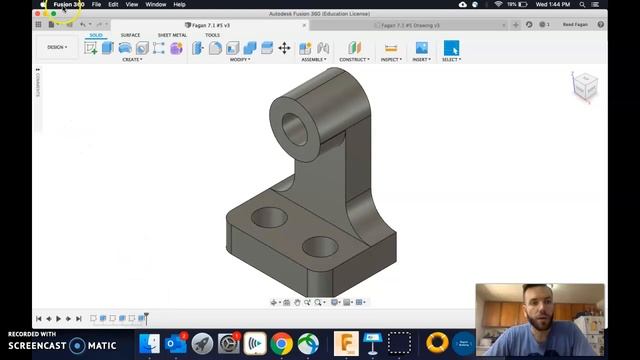Select the Hole tool
Image resolution: width=640 pixels, height=360 pixels.
pyautogui.click(x=142, y=48)
